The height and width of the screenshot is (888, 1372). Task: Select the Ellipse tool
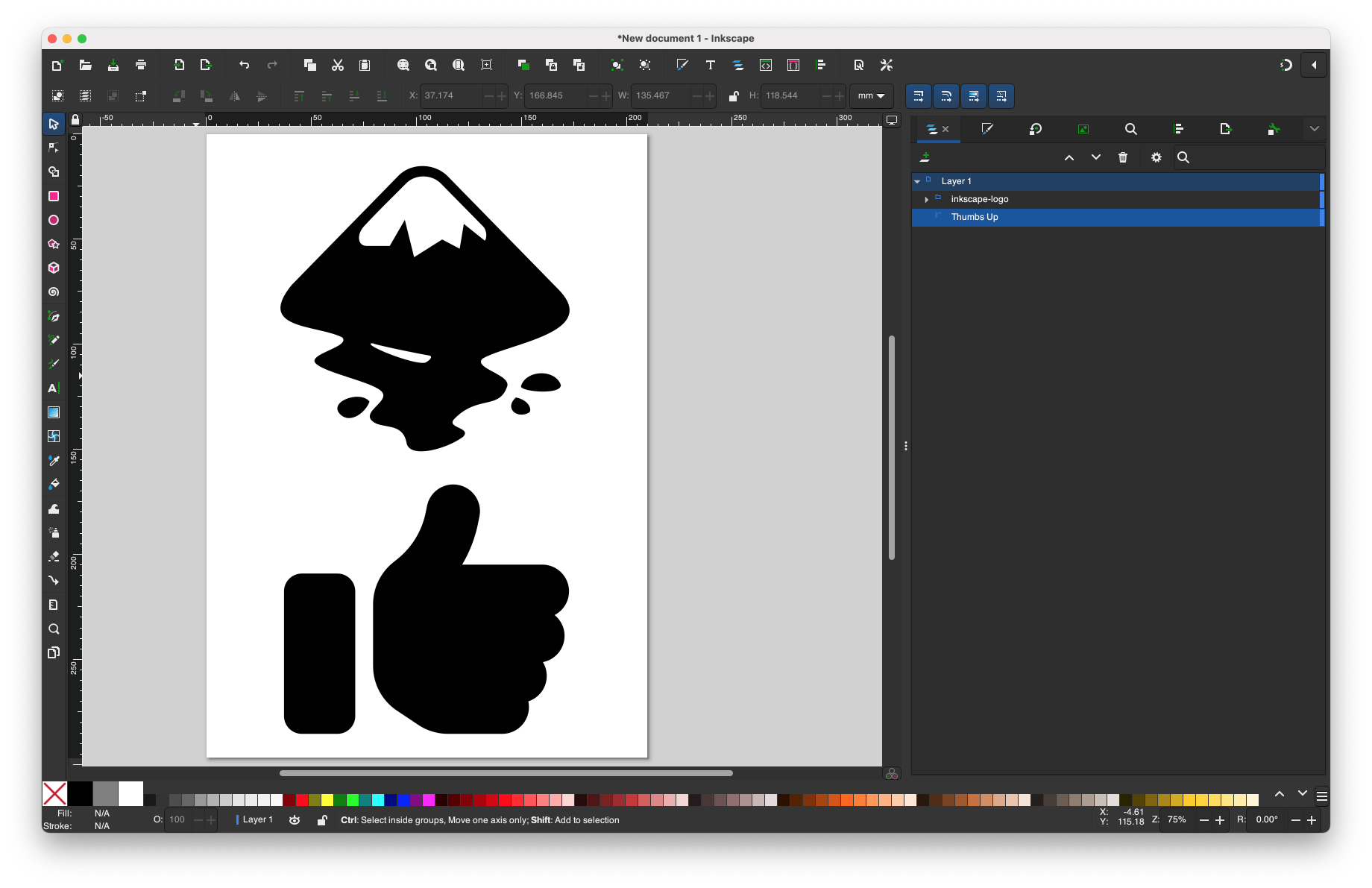pos(54,220)
